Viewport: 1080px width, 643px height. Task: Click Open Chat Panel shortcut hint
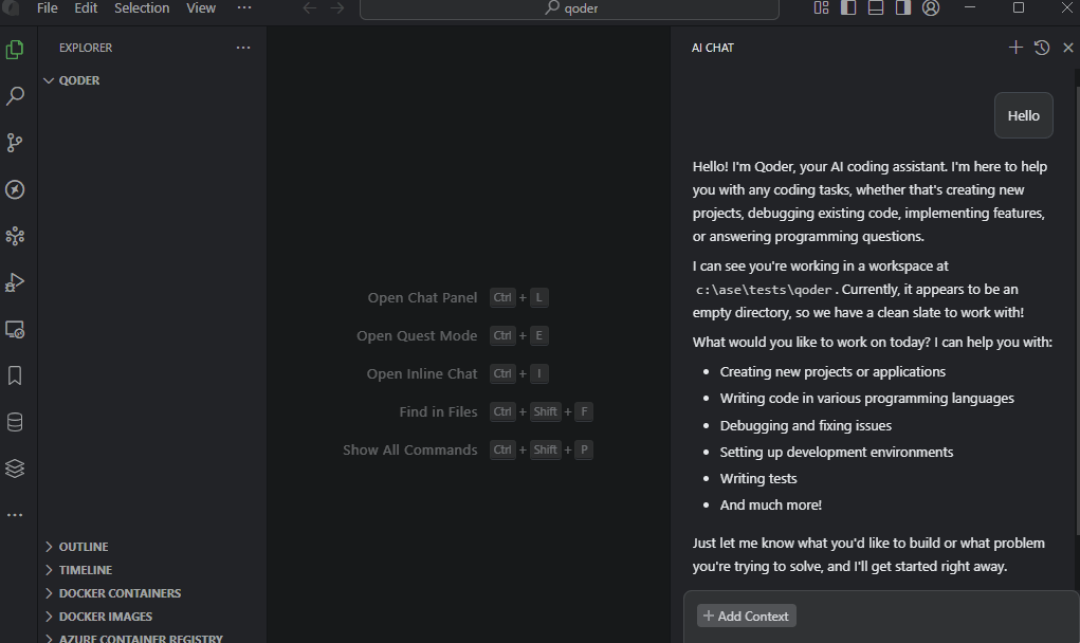458,298
